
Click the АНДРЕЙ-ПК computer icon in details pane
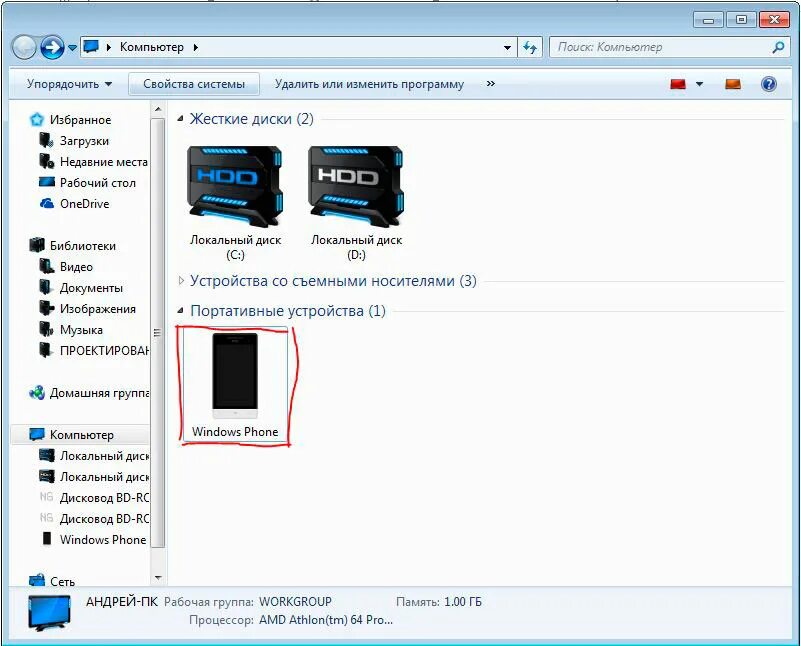click(x=49, y=612)
